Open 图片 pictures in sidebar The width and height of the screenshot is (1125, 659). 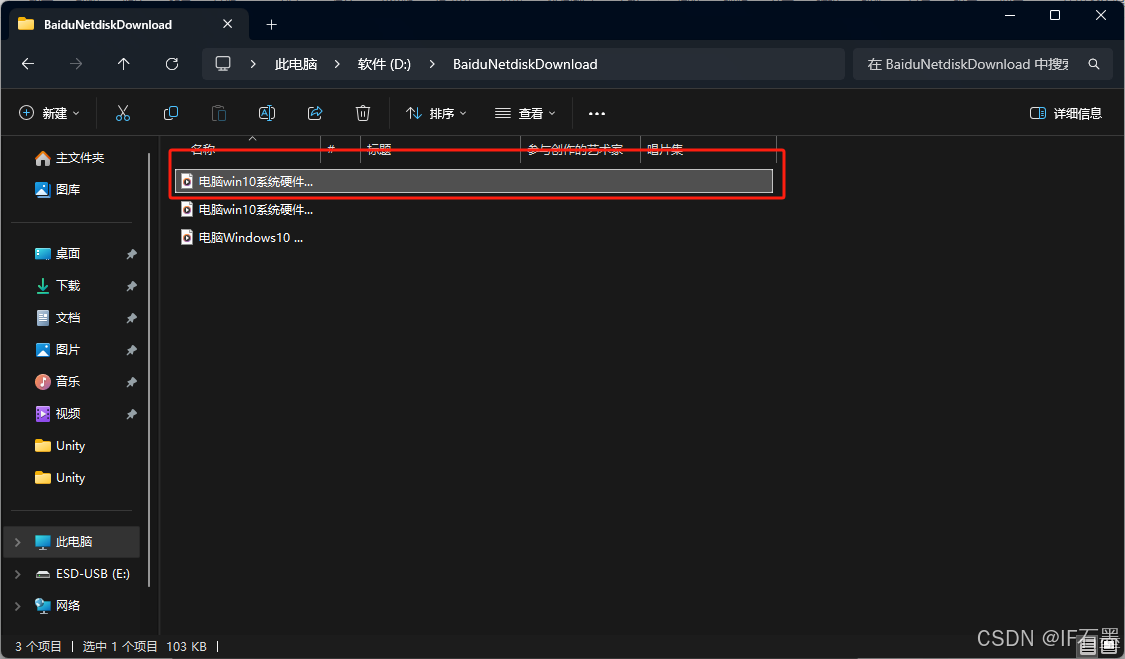pos(57,350)
